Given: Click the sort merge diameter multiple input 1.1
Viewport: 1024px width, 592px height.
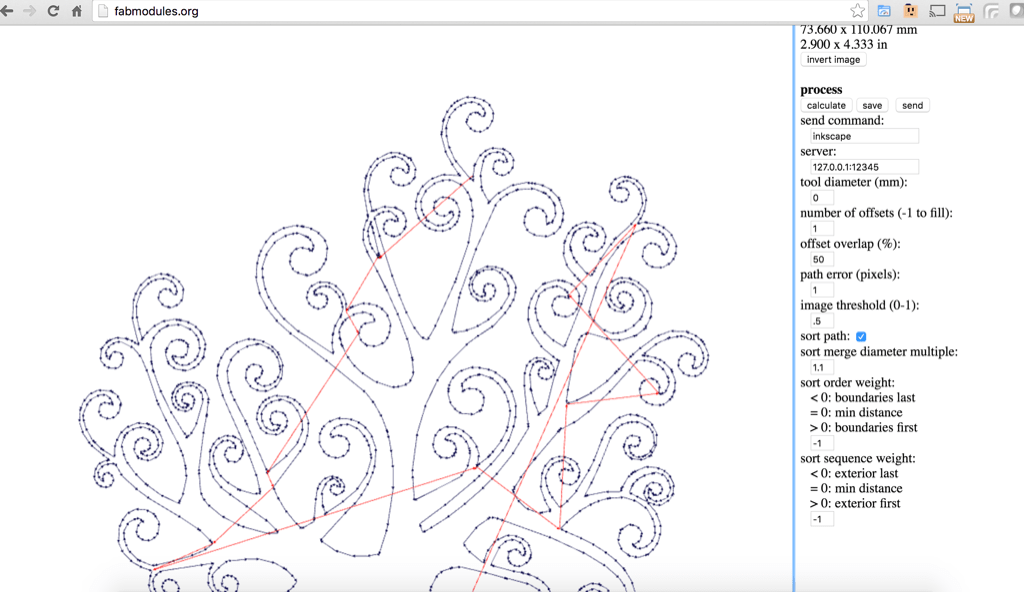Looking at the screenshot, I should coord(822,367).
